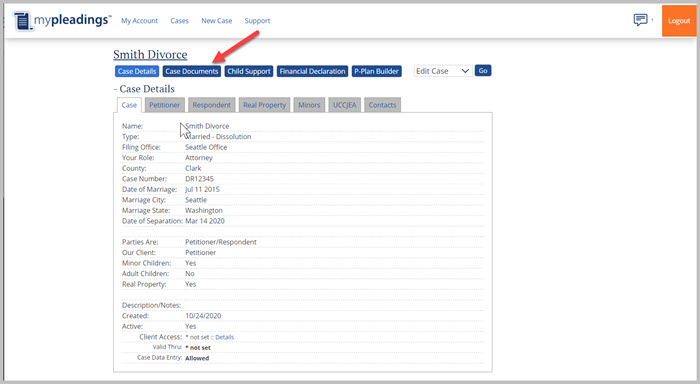
Task: Open the Child Support section
Action: coord(249,71)
